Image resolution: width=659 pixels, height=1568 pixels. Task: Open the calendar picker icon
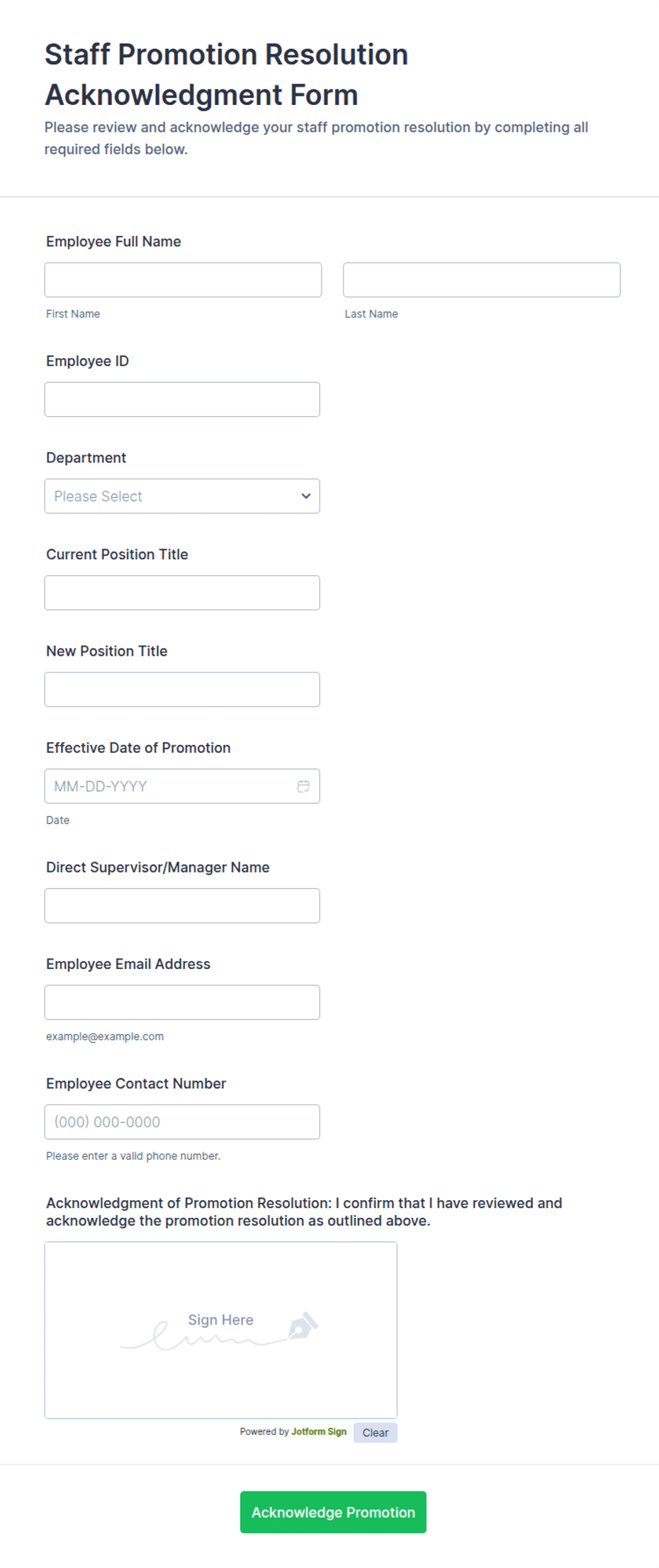tap(303, 786)
